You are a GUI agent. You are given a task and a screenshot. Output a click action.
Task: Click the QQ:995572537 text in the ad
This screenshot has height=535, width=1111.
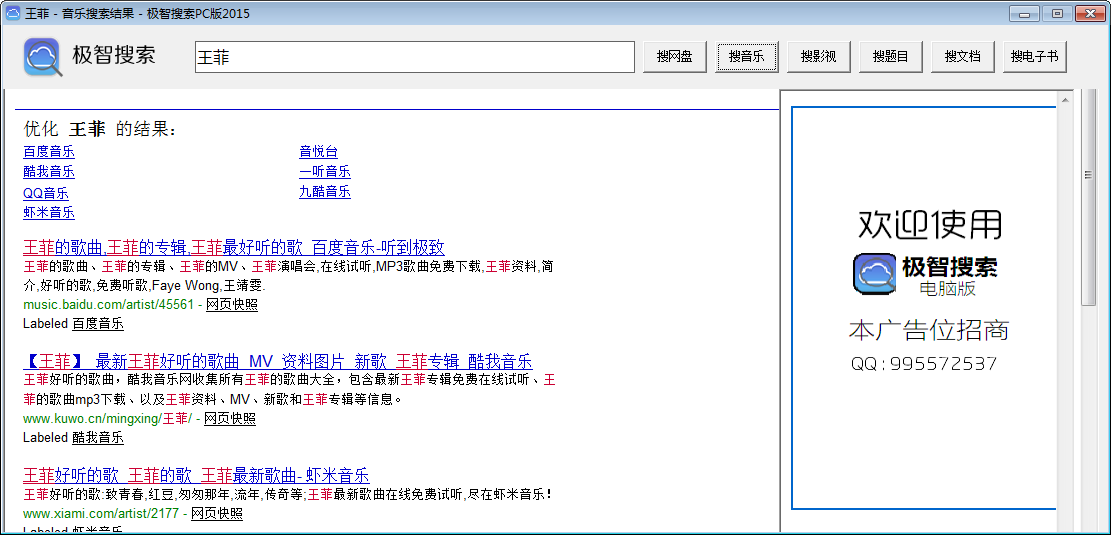point(924,364)
